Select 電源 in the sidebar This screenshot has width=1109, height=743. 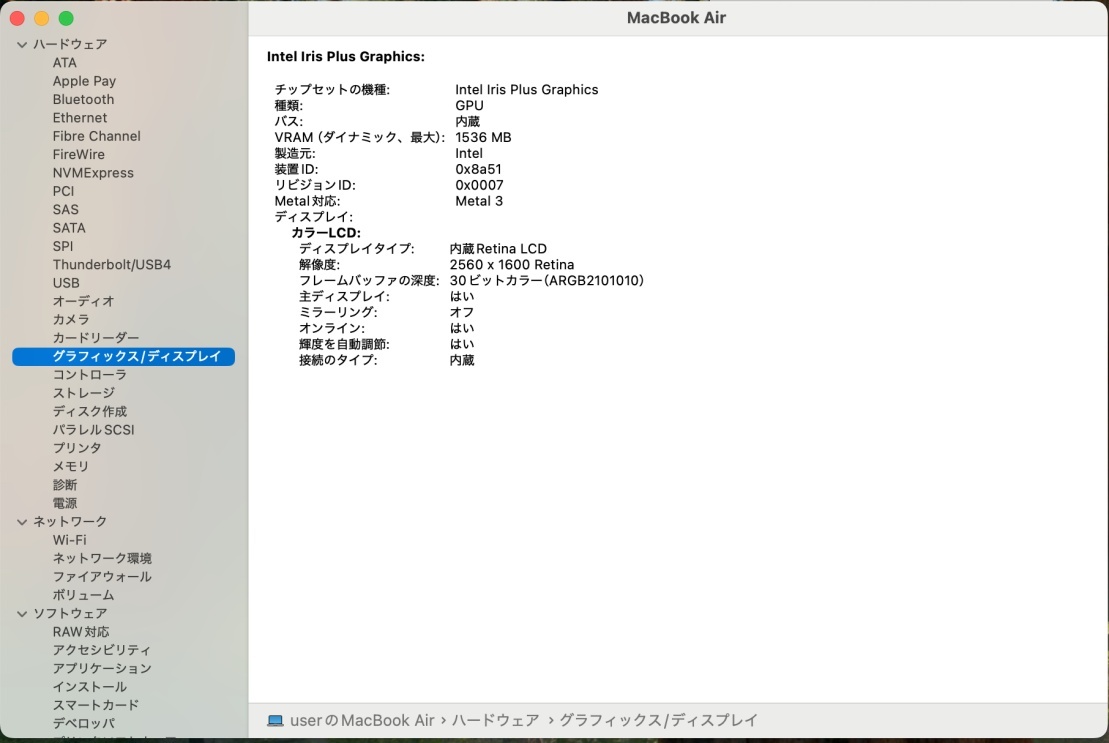tap(64, 503)
